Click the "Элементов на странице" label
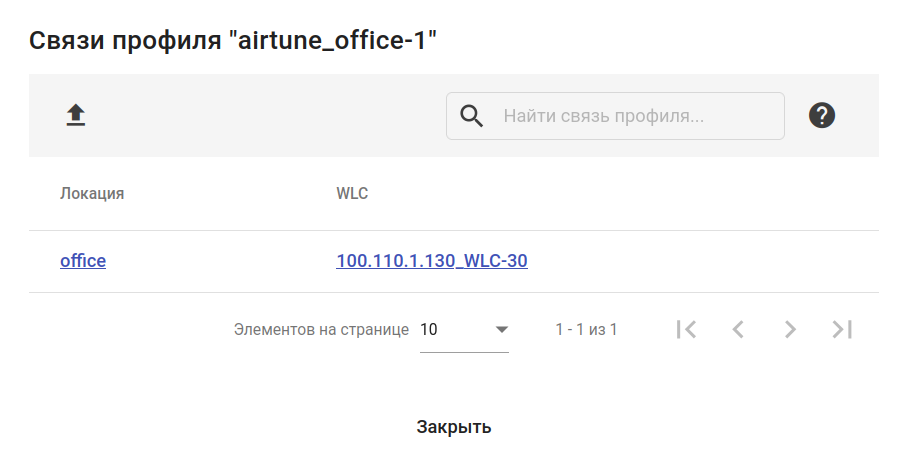This screenshot has width=908, height=458. (x=321, y=329)
